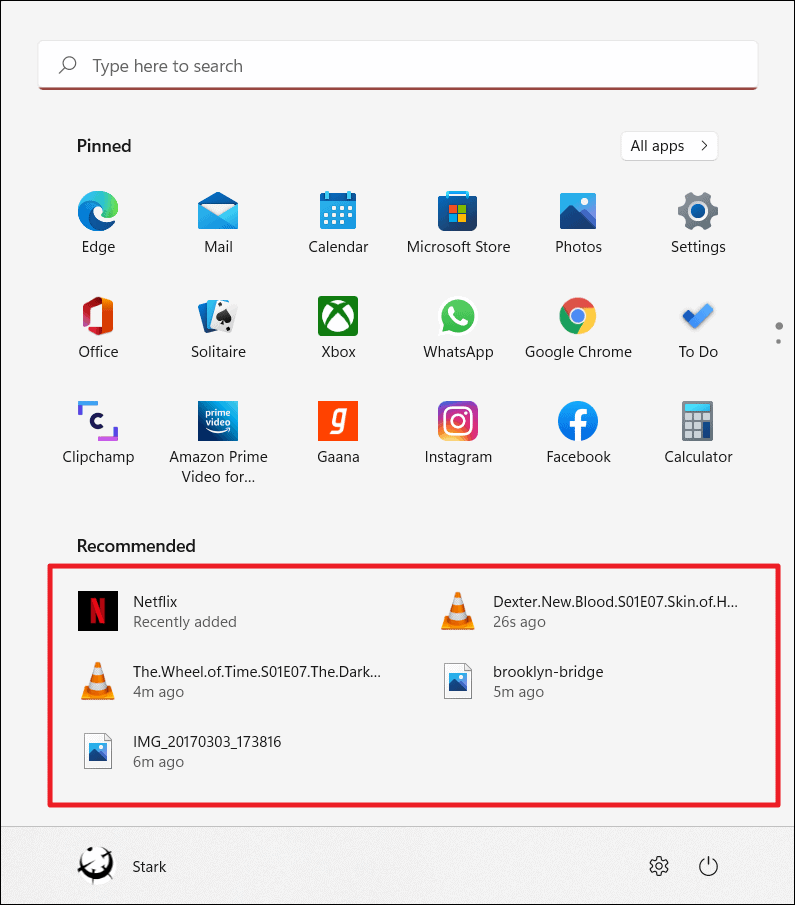Open Microsoft Store

click(458, 222)
